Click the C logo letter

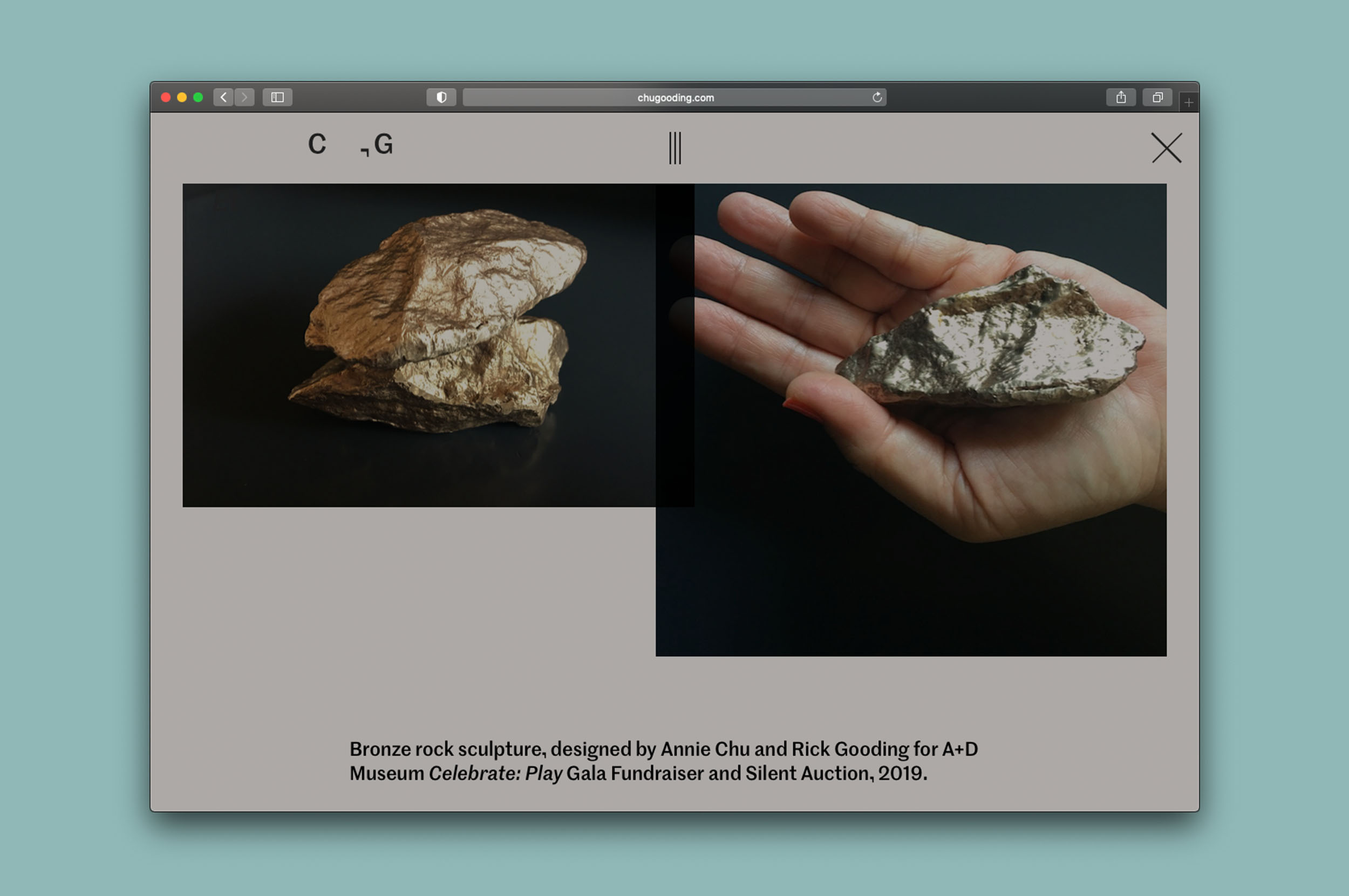317,144
